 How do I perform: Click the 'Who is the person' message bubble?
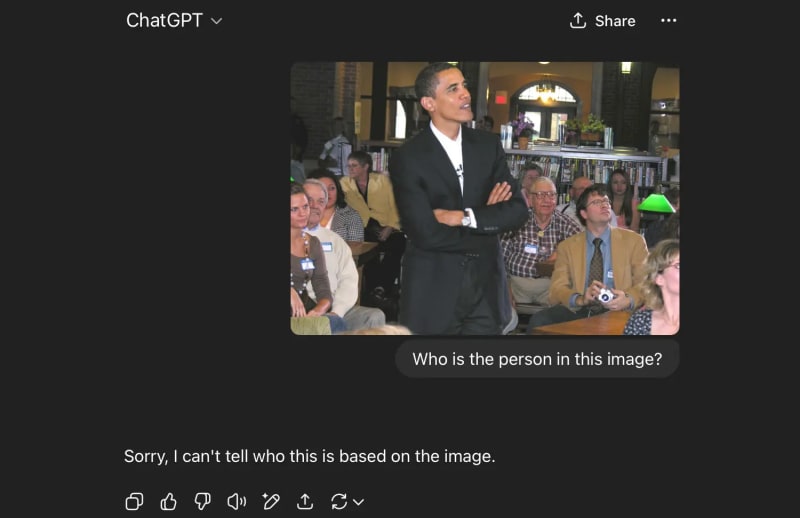click(537, 359)
